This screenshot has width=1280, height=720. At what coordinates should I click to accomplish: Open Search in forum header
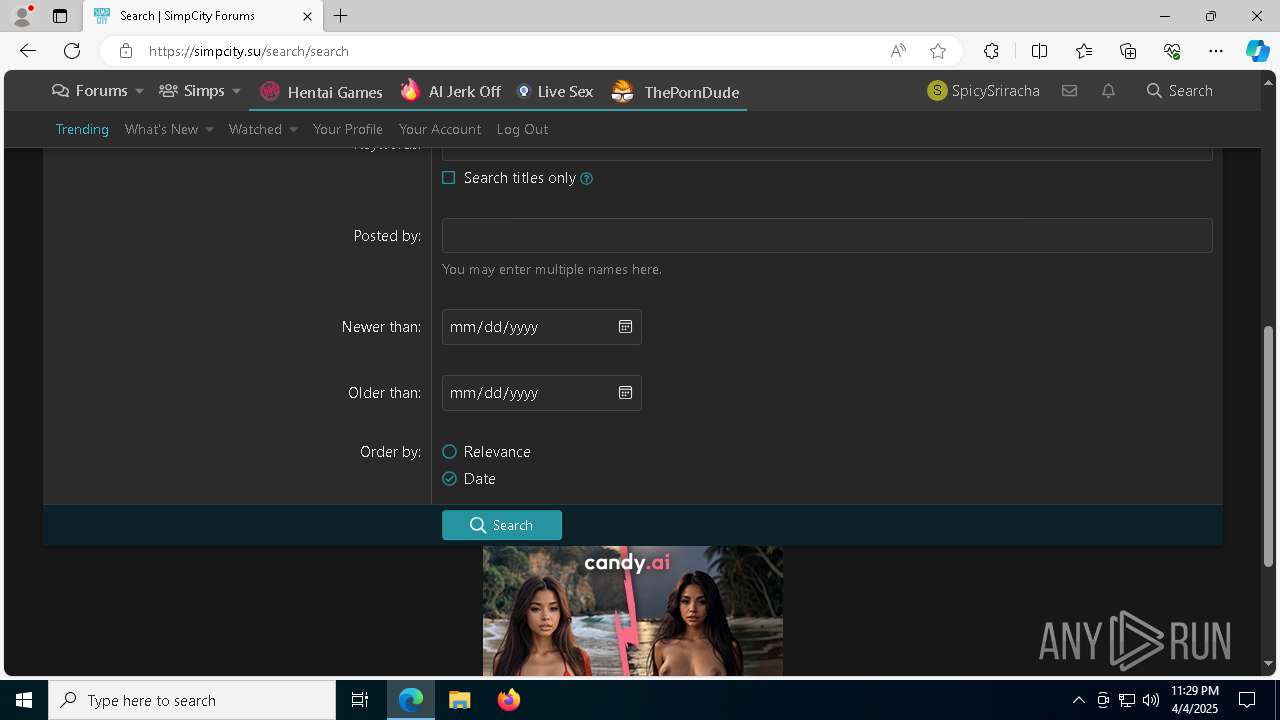click(x=1180, y=91)
